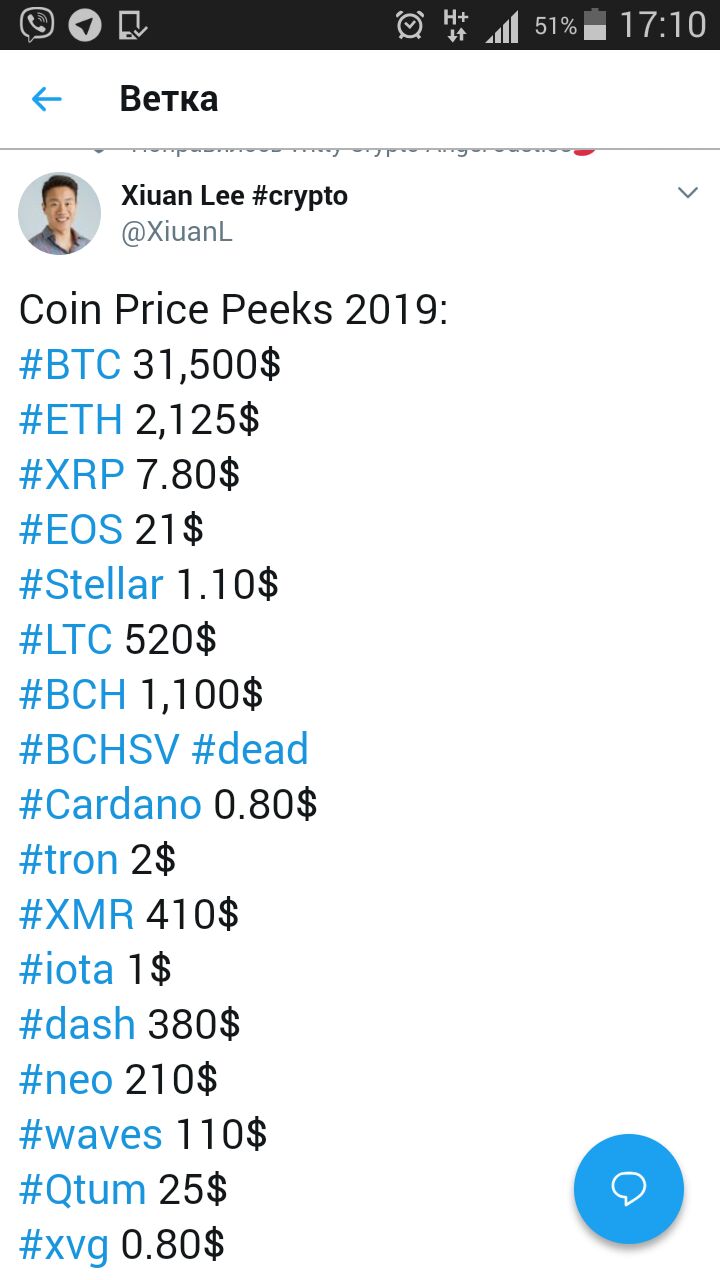
Task: Open the #XMR hashtag
Action: point(77,915)
